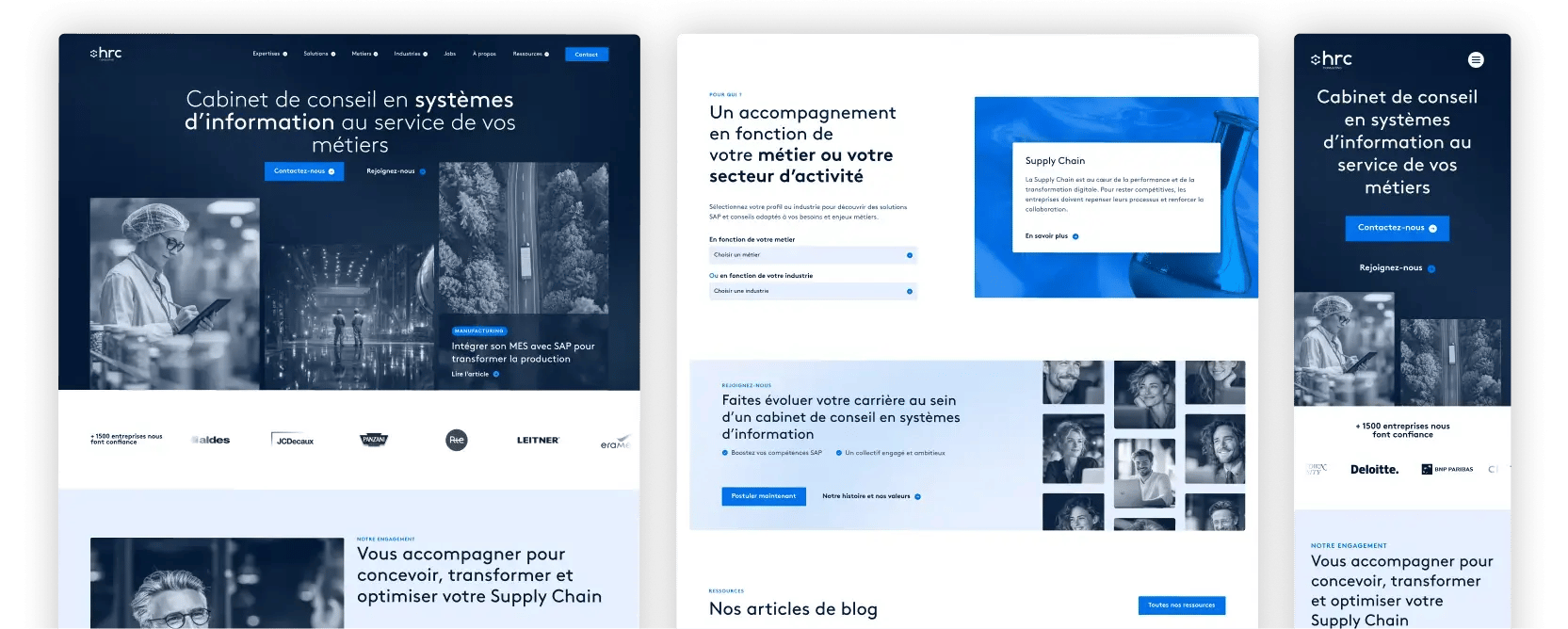
Task: Expand the Metiers menu
Action: tap(364, 54)
